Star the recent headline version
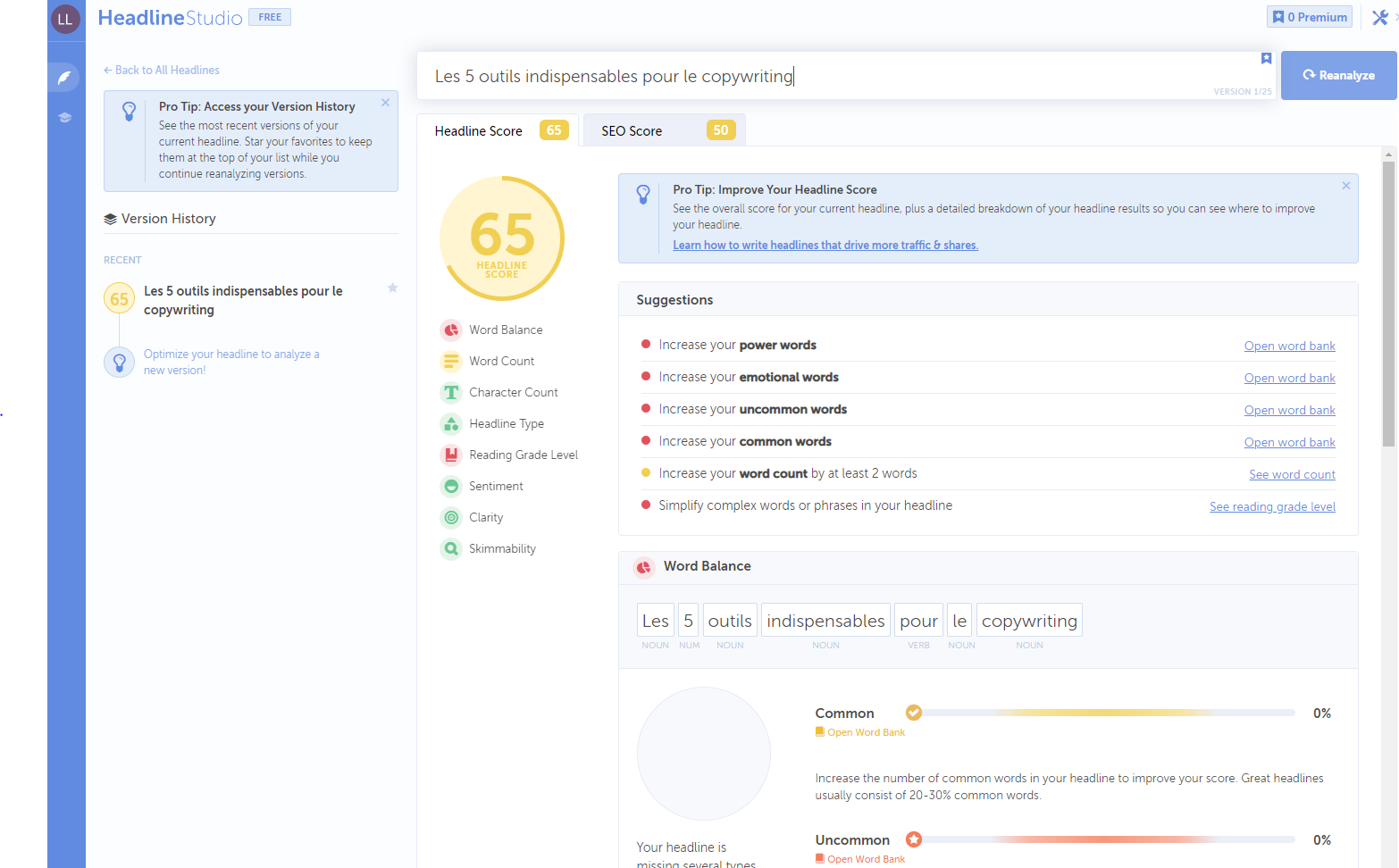1399x868 pixels. [392, 288]
